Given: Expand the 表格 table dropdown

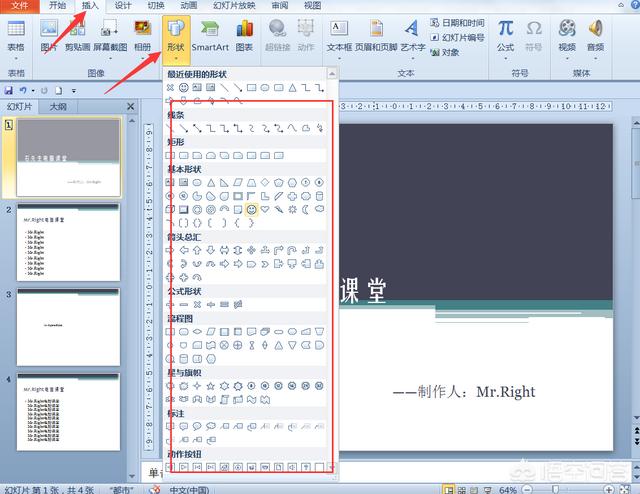Looking at the screenshot, I should 16,58.
